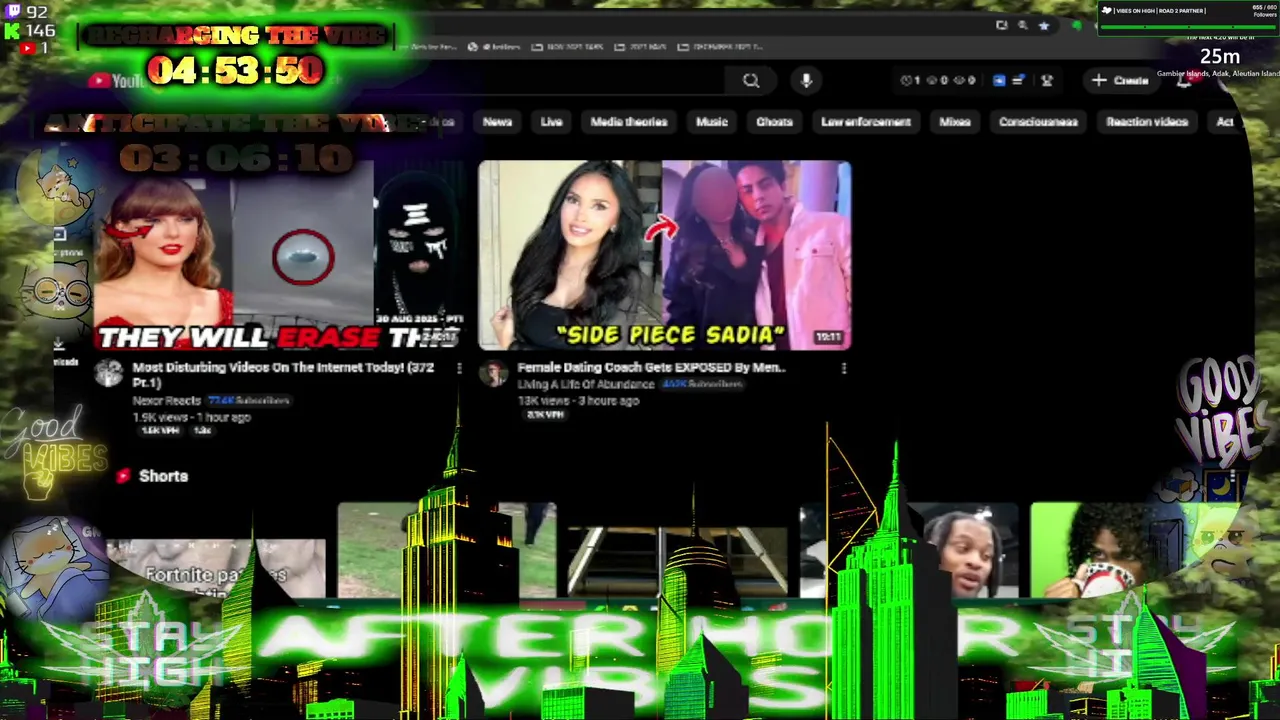Open THEY WILL ERASE THIS video thumbnail
The width and height of the screenshot is (1280, 720).
click(278, 255)
